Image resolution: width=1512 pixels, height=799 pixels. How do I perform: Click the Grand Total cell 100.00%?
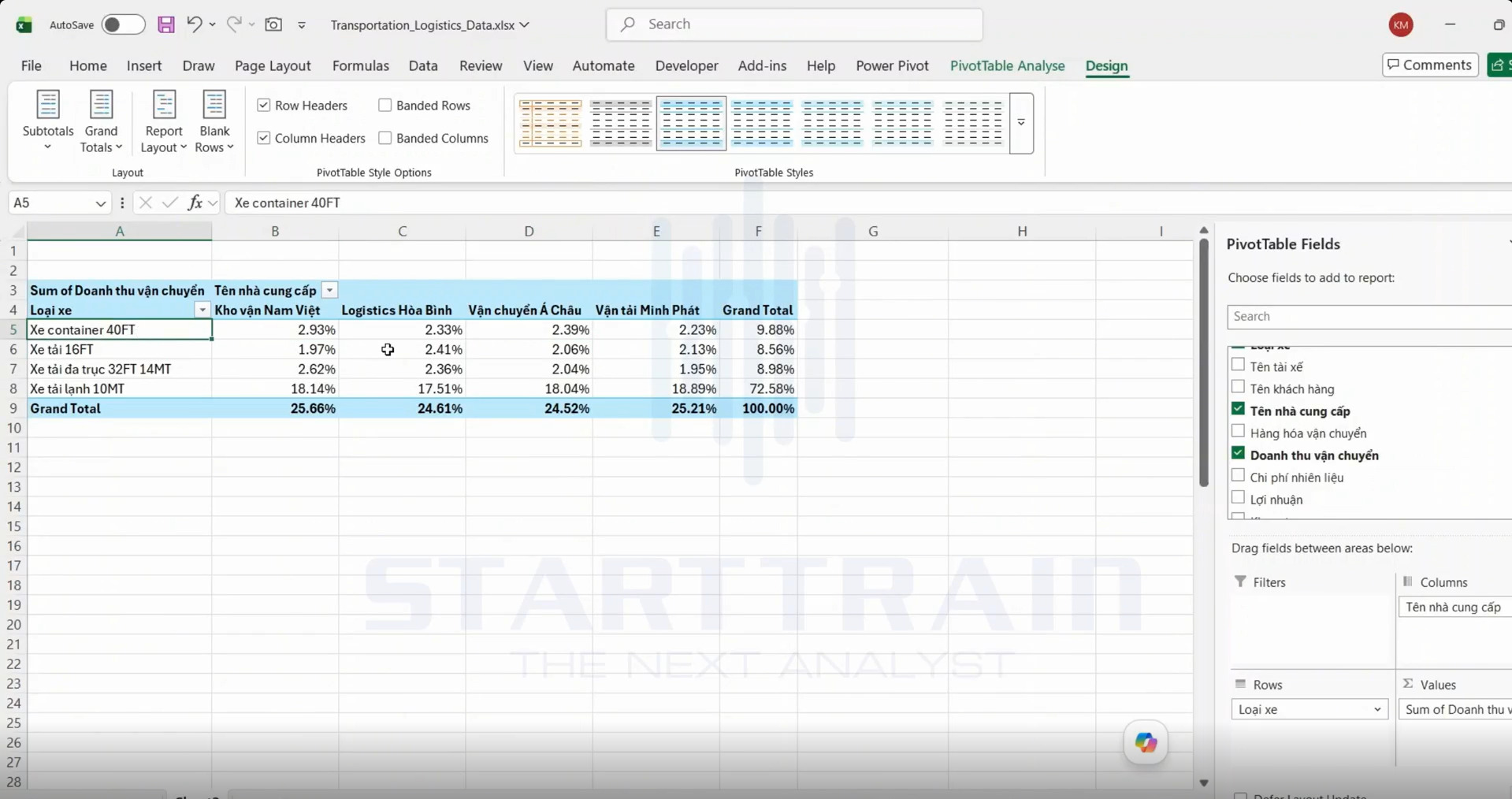click(x=758, y=408)
